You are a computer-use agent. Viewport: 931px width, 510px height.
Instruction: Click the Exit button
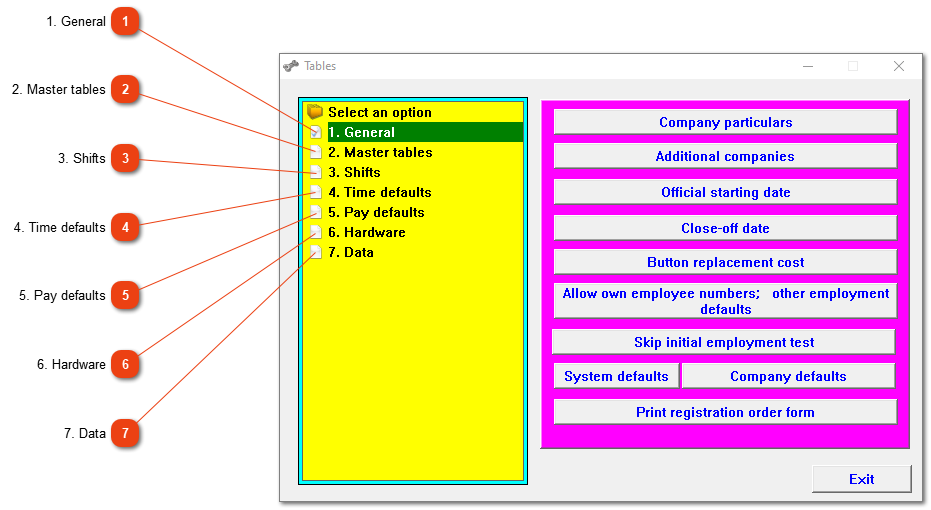point(862,479)
